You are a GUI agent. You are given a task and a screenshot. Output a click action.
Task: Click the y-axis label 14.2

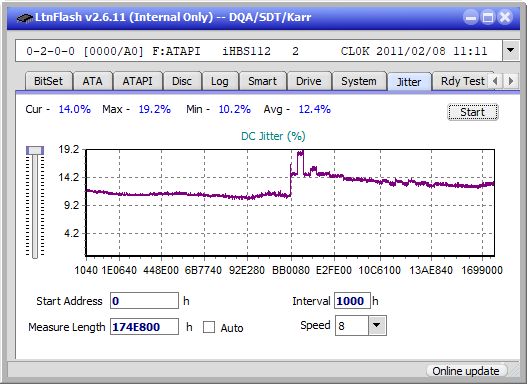(x=69, y=177)
